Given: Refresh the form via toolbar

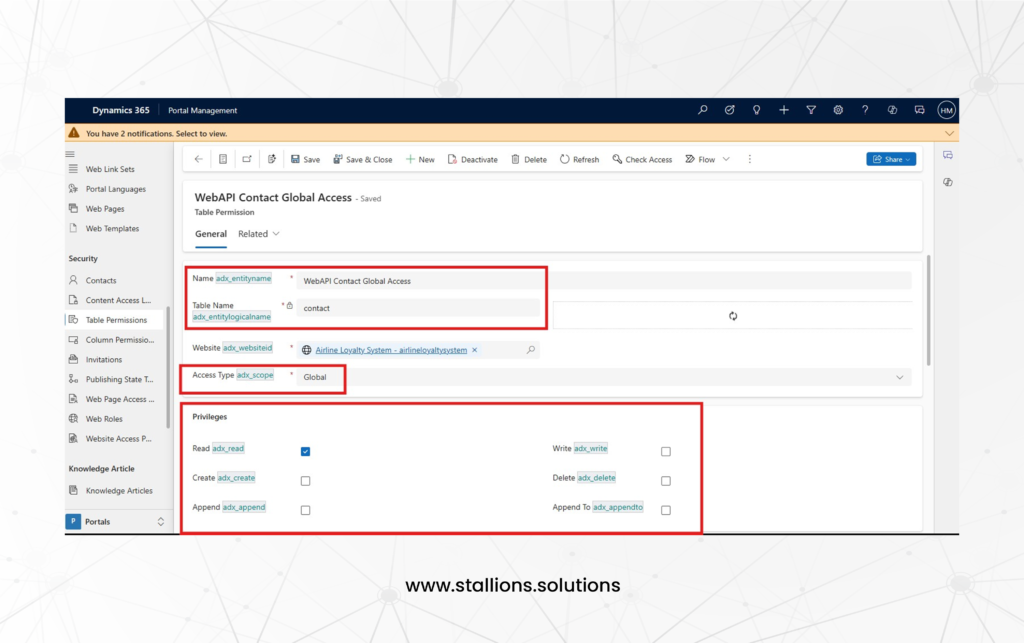Looking at the screenshot, I should [x=579, y=159].
